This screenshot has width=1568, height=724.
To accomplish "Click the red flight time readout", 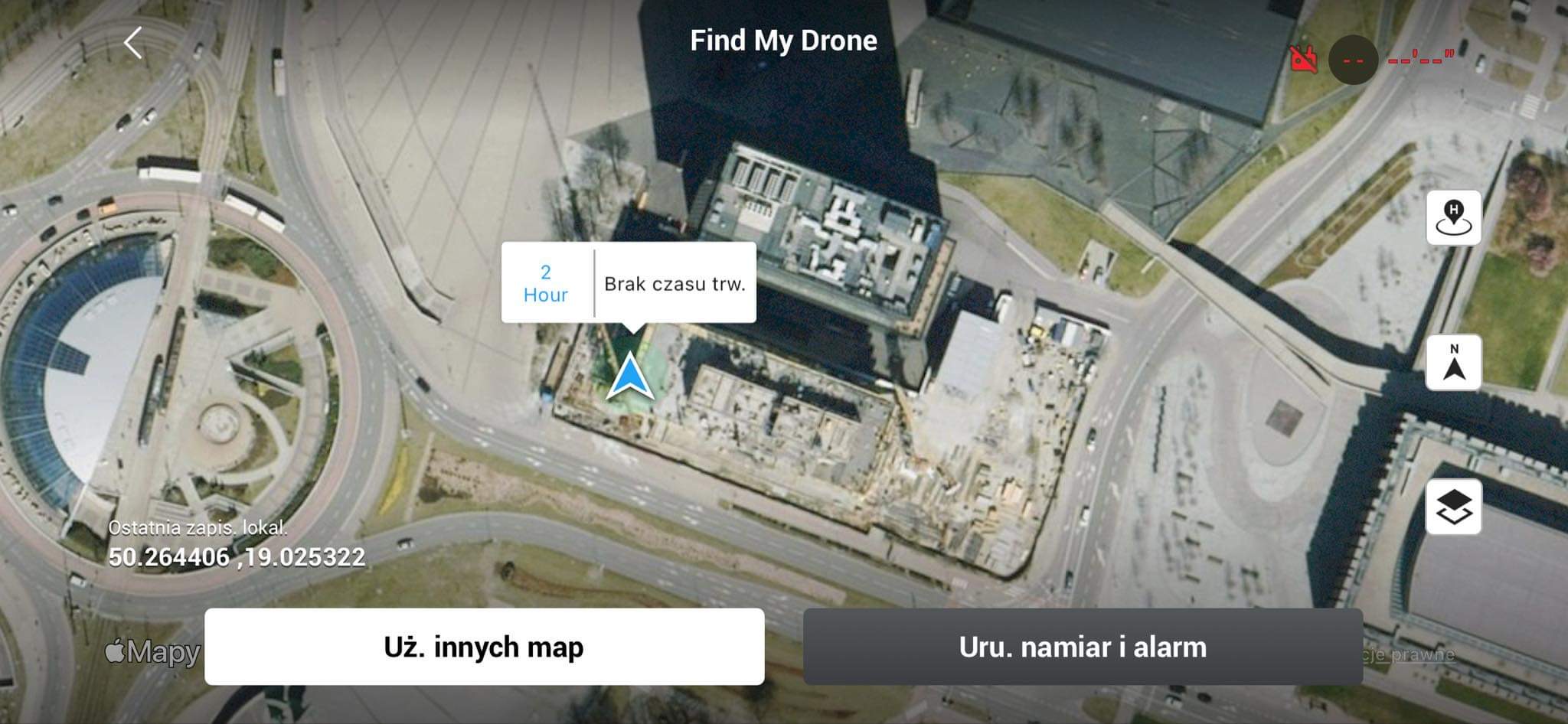I will (1420, 58).
